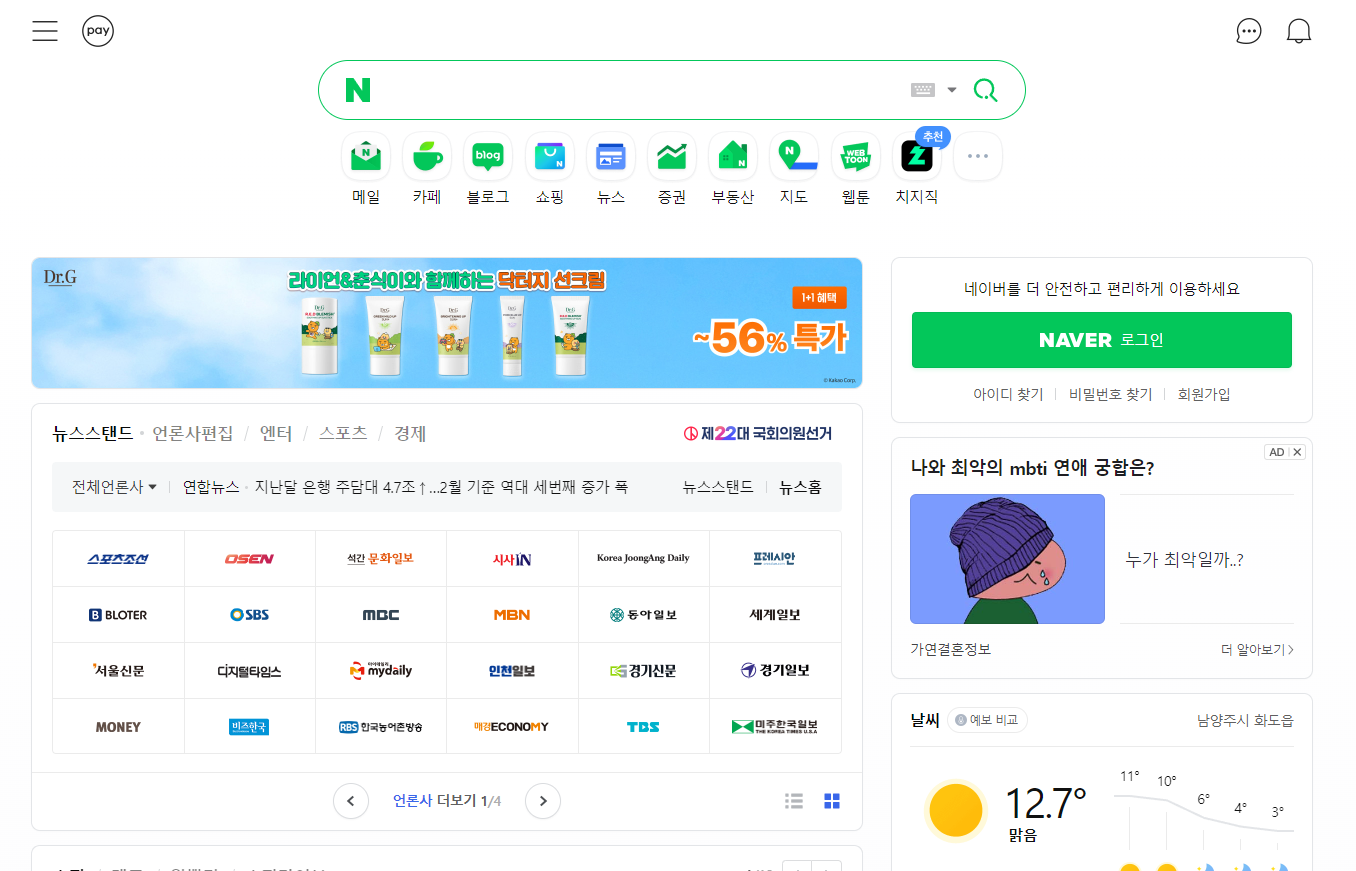The image size is (1356, 871).
Task: Select the 경제 tab
Action: pyautogui.click(x=410, y=433)
